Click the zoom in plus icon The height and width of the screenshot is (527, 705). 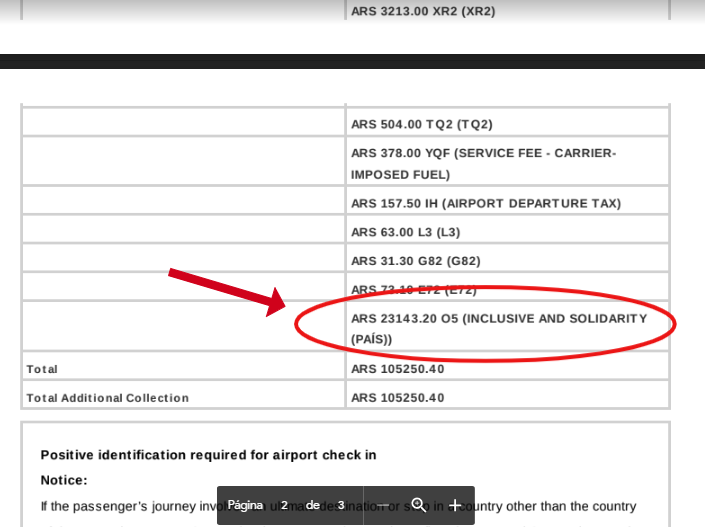pos(455,505)
